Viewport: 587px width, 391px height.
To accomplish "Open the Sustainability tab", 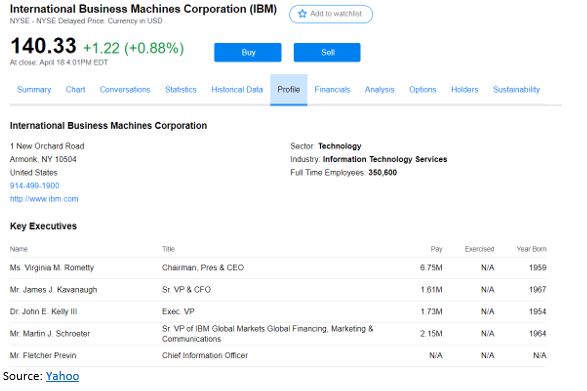I will click(516, 90).
